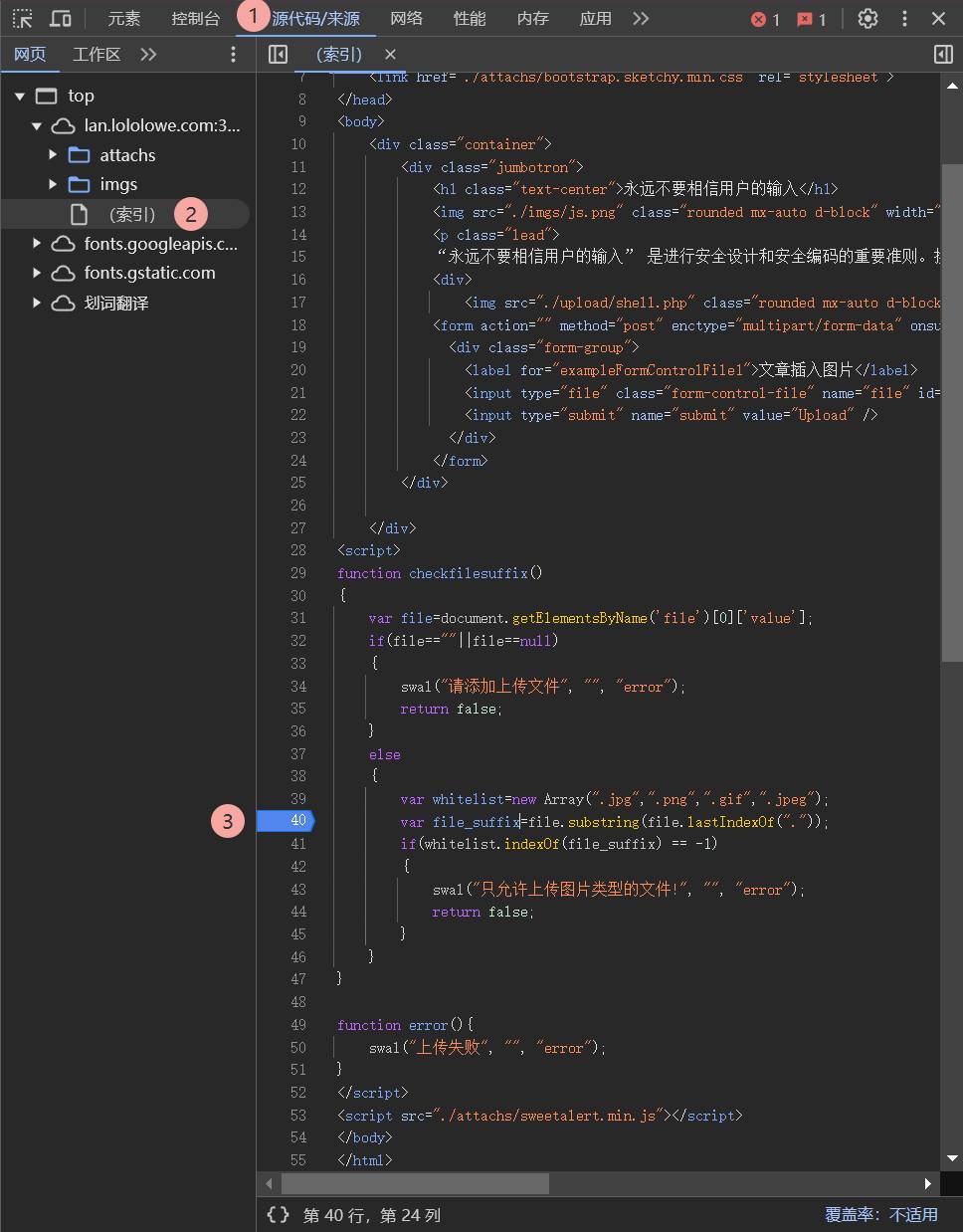The image size is (963, 1232).
Task: Expand the imgs folder
Action: click(x=53, y=184)
